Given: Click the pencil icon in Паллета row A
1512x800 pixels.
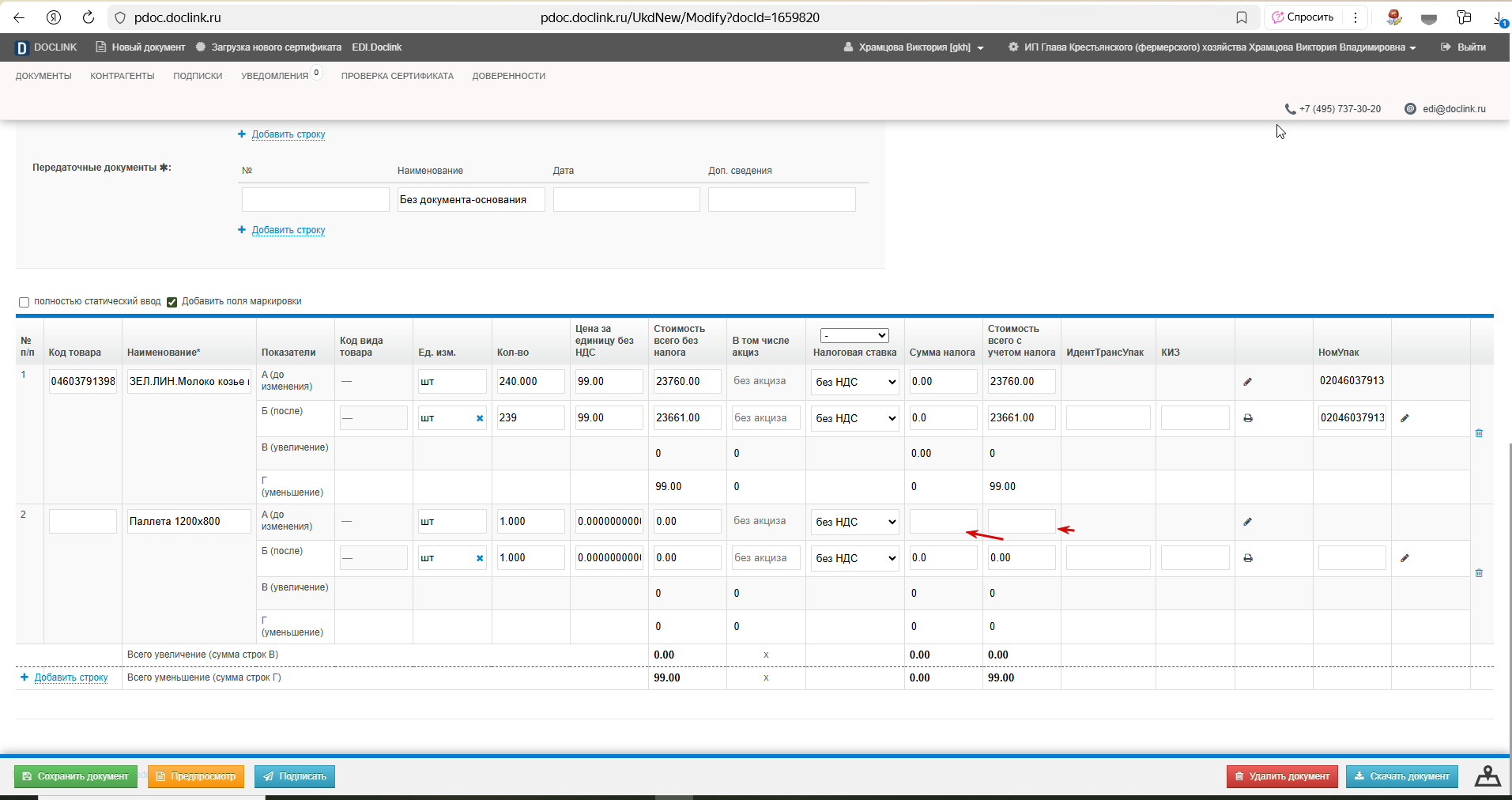Looking at the screenshot, I should click(1248, 522).
